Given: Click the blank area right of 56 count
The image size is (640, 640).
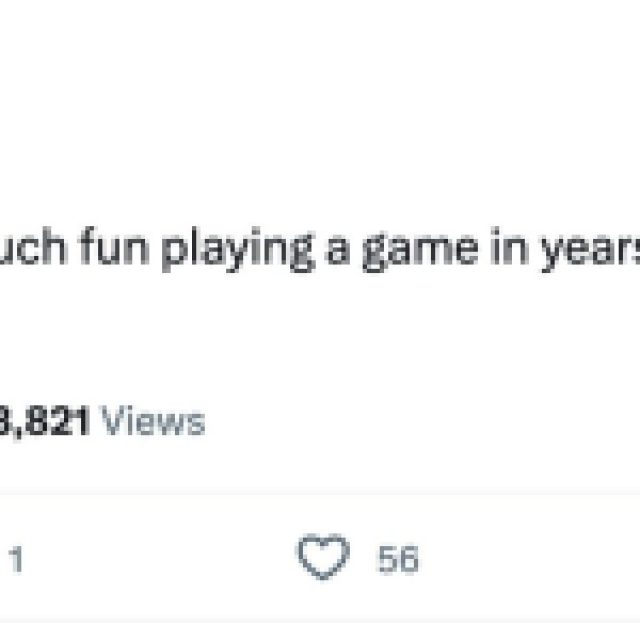Looking at the screenshot, I should pos(530,560).
